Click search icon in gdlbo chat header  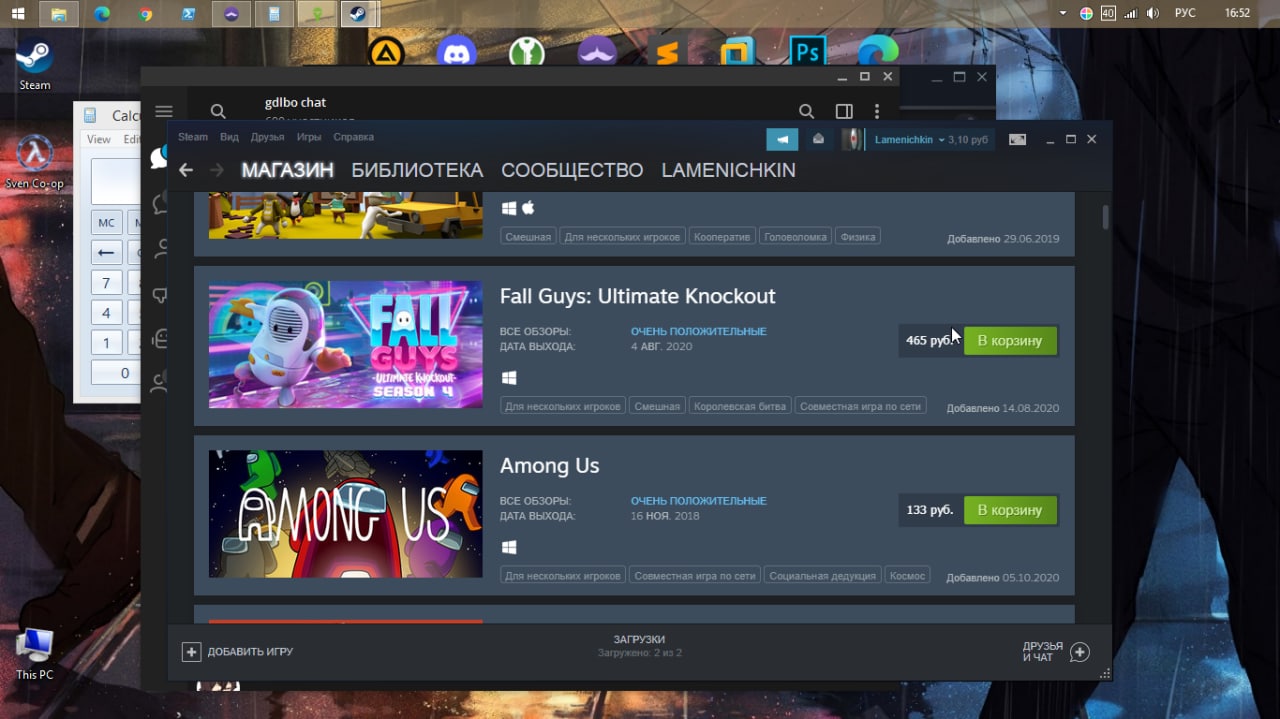[x=806, y=111]
